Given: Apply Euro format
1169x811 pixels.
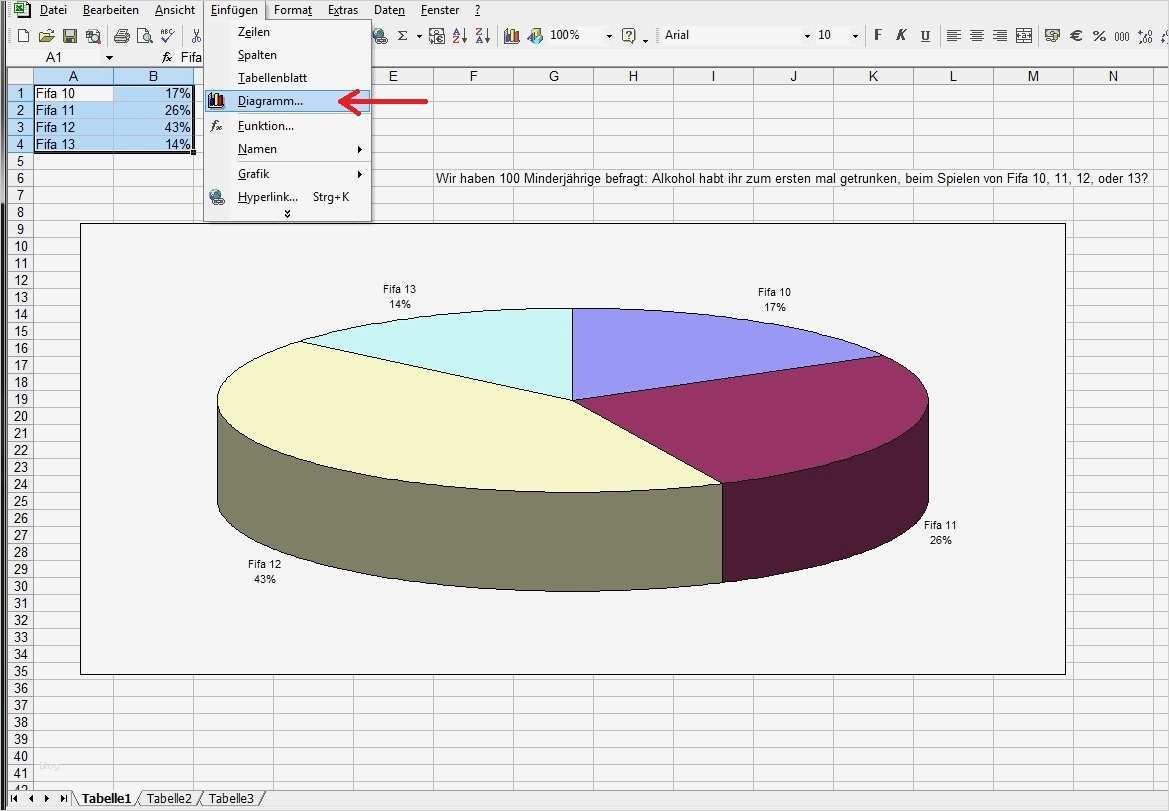Looking at the screenshot, I should [x=1076, y=36].
